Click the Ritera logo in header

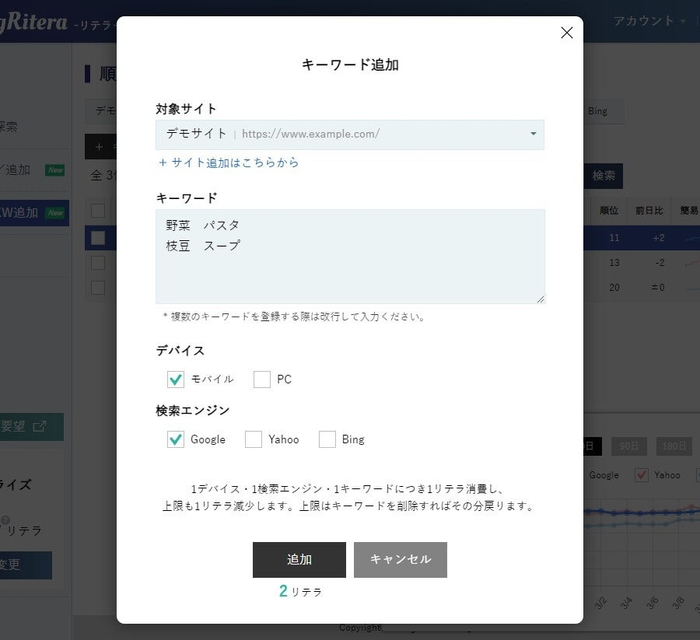pos(35,21)
